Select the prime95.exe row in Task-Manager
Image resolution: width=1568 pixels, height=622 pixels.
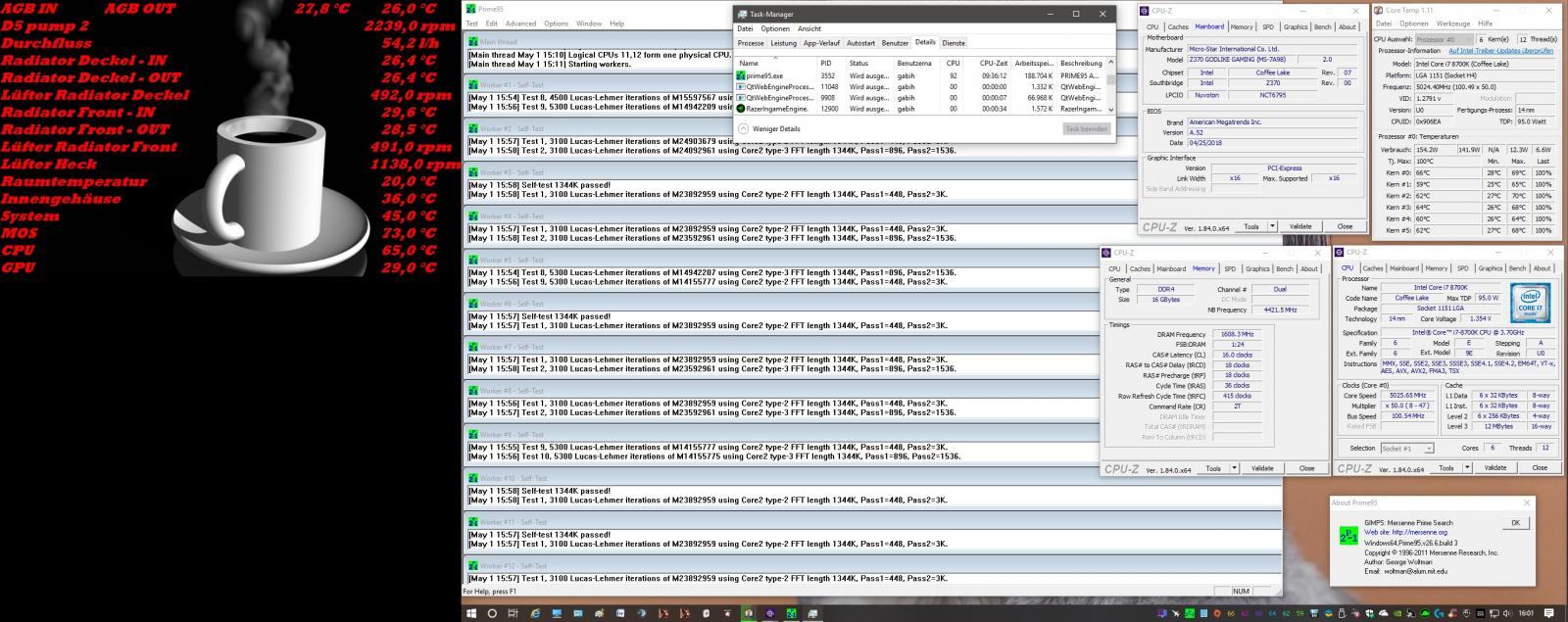tap(921, 75)
